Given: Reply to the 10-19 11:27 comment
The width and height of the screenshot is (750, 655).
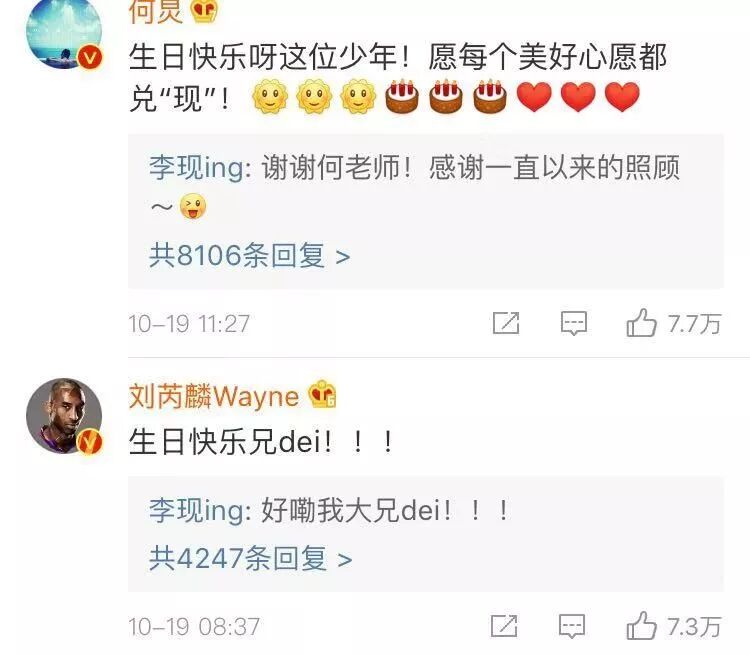Looking at the screenshot, I should coord(574,323).
